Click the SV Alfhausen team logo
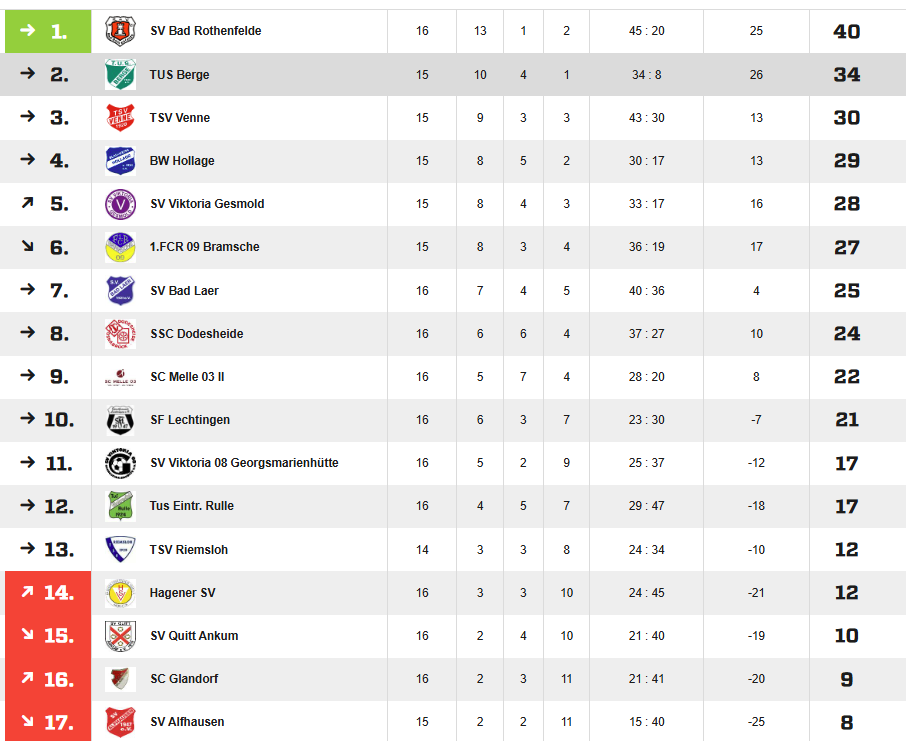The width and height of the screenshot is (906, 741). tap(120, 722)
